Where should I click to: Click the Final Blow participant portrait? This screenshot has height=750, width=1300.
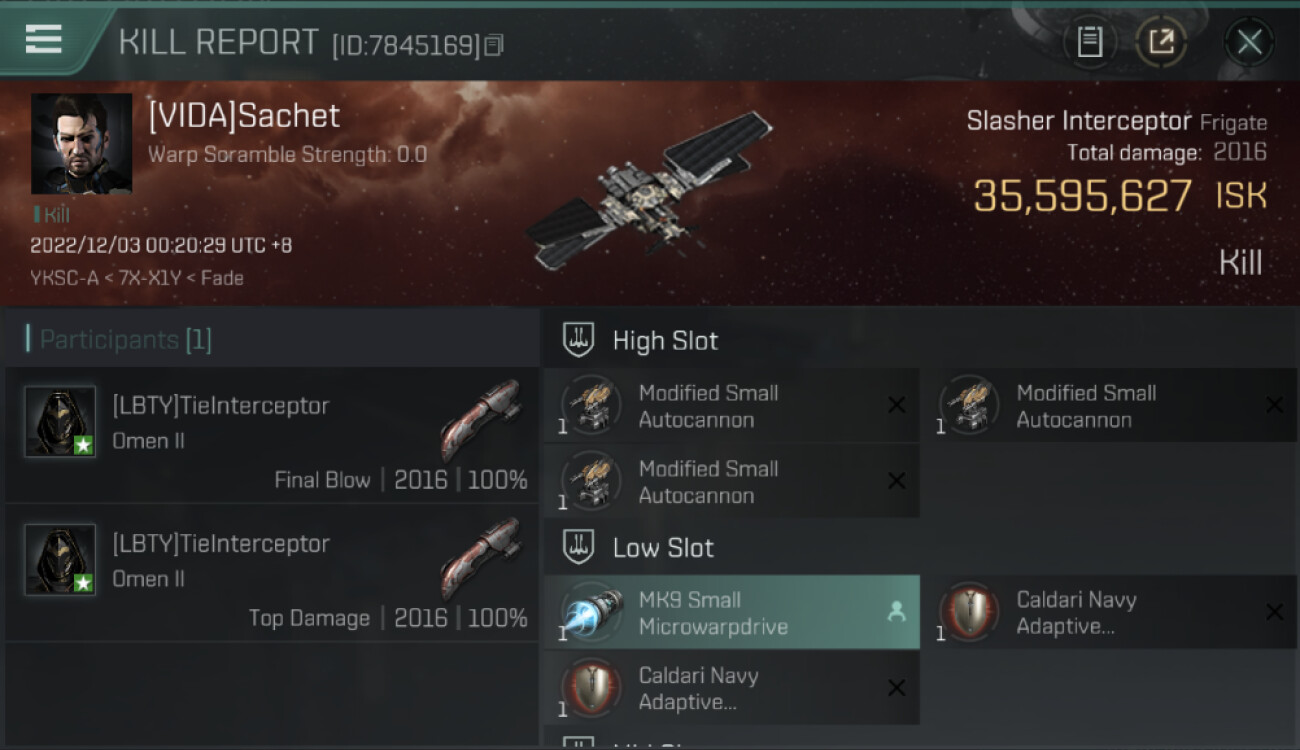pos(60,421)
